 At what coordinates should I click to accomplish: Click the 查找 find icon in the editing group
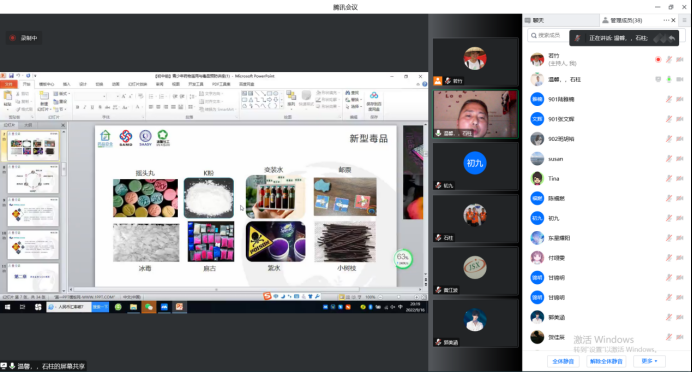352,93
